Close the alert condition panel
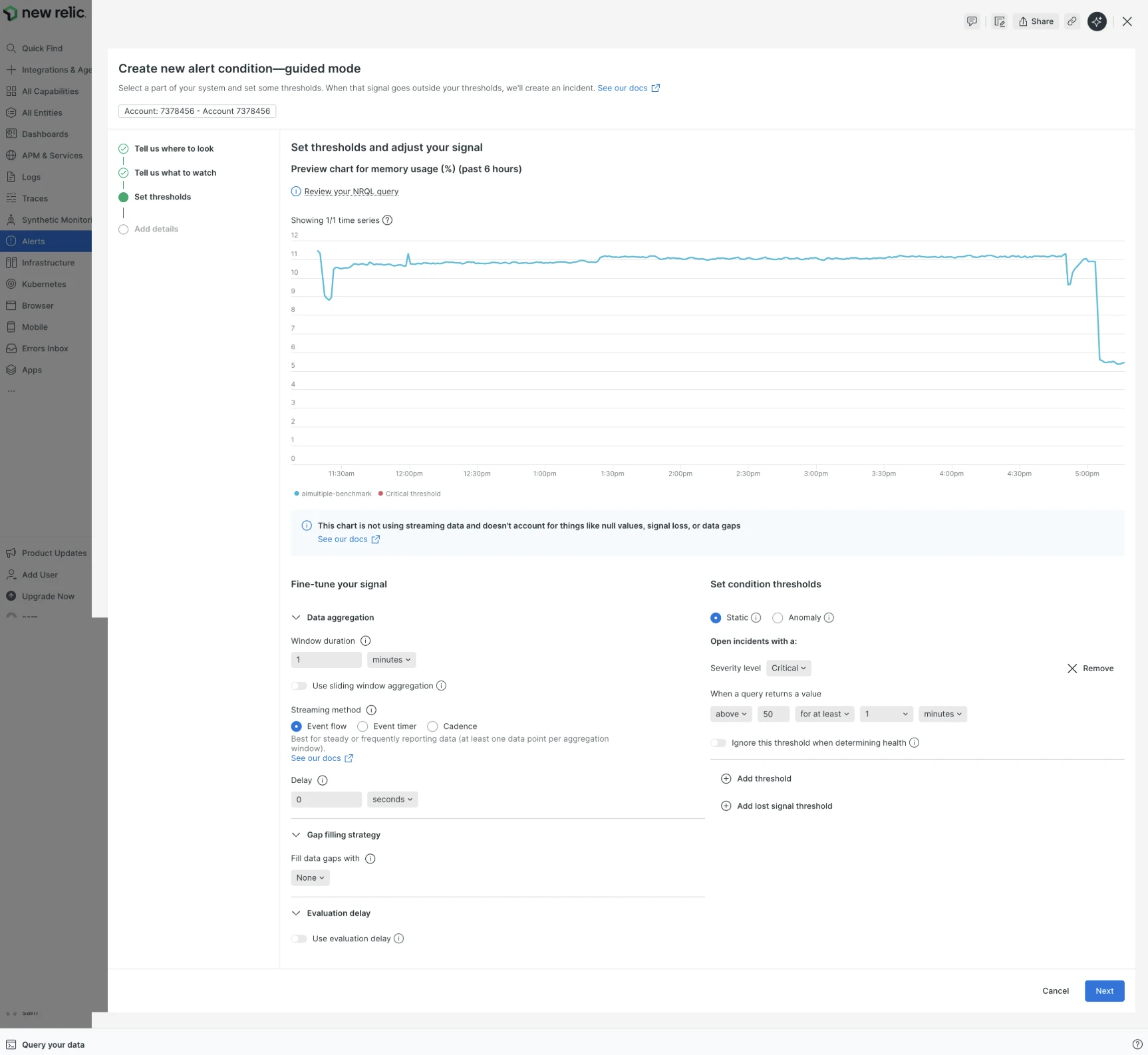This screenshot has width=1148, height=1055. click(x=1127, y=21)
